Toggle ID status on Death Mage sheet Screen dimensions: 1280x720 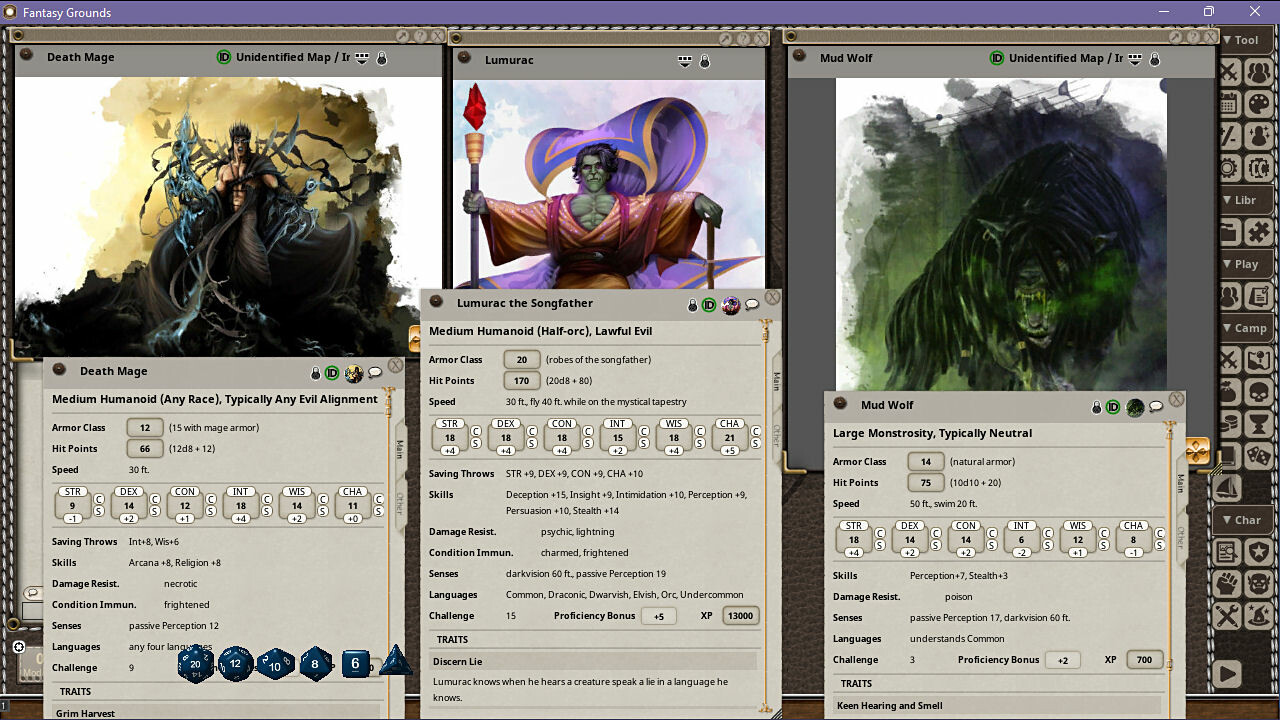pos(332,373)
